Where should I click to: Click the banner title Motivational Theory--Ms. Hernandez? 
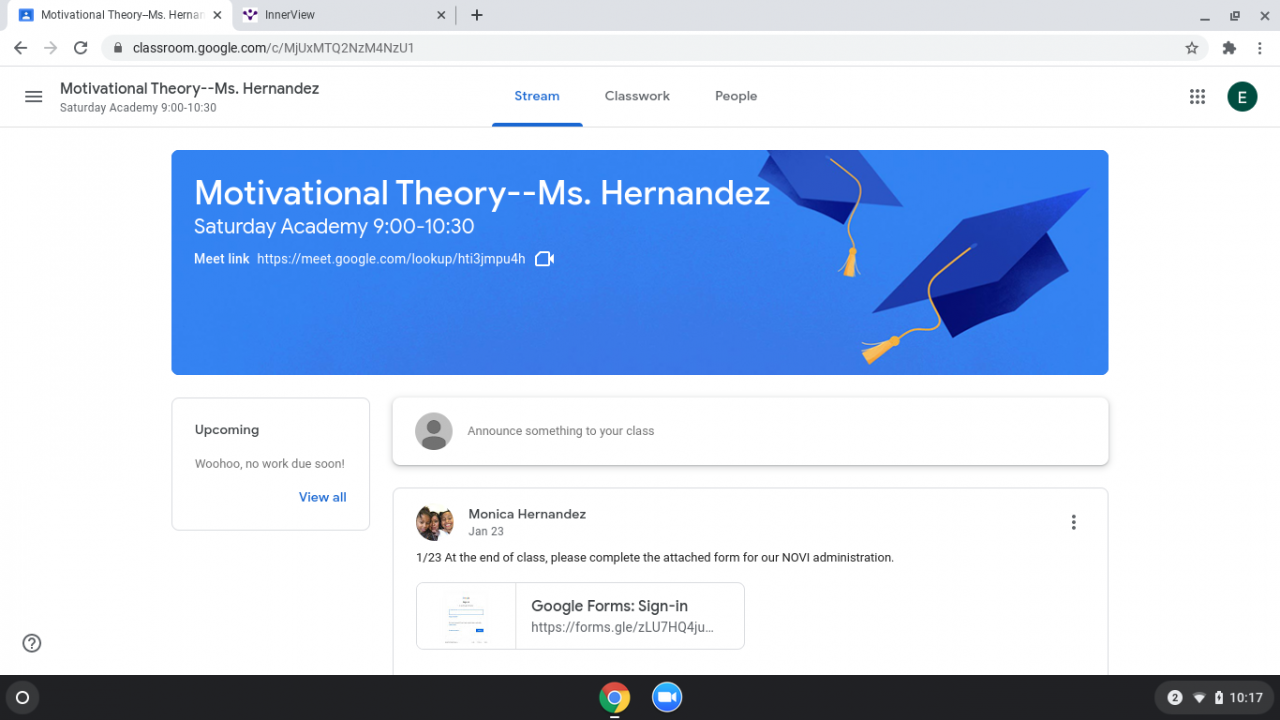tap(482, 193)
